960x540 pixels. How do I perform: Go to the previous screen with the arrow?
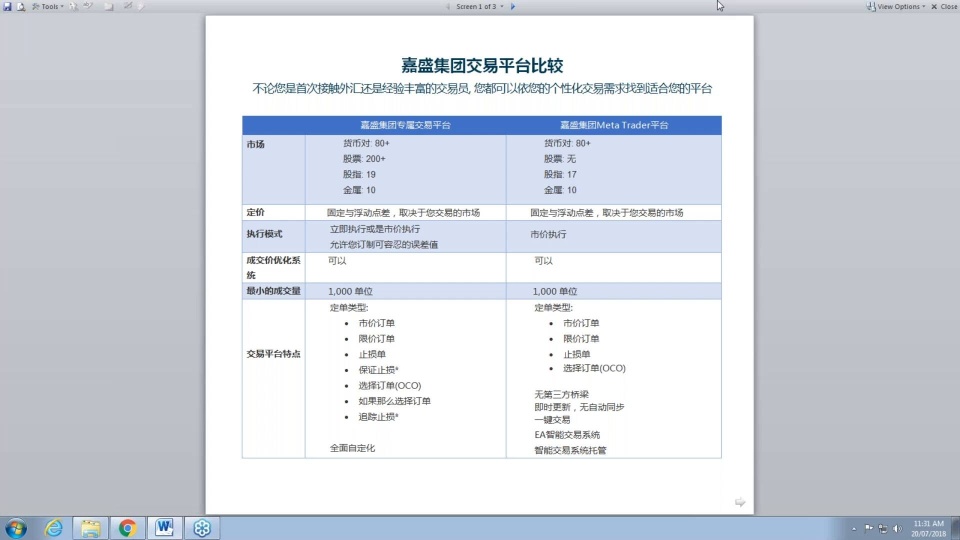click(448, 6)
